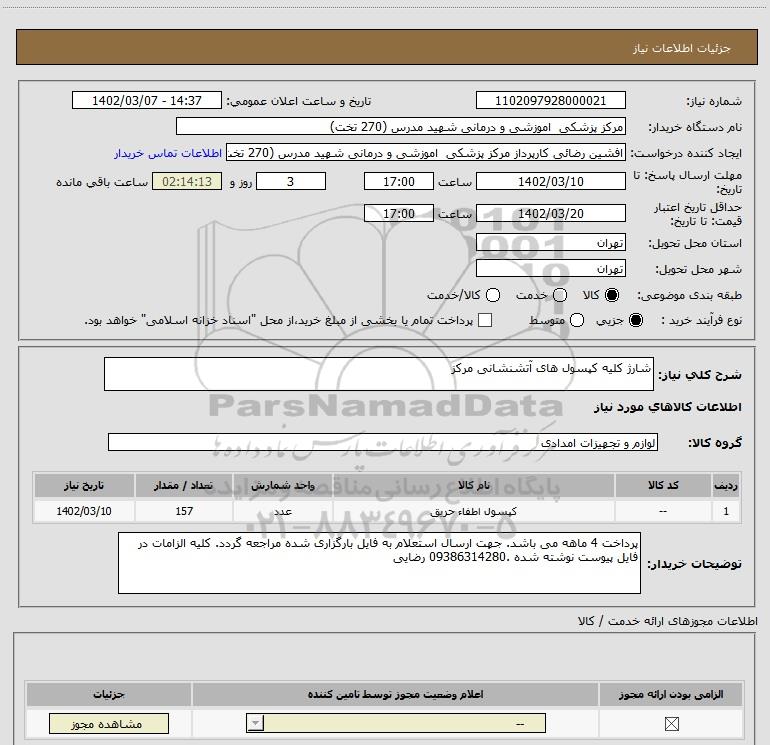Click the delivery city field تهران
This screenshot has width=770, height=745.
coord(550,269)
